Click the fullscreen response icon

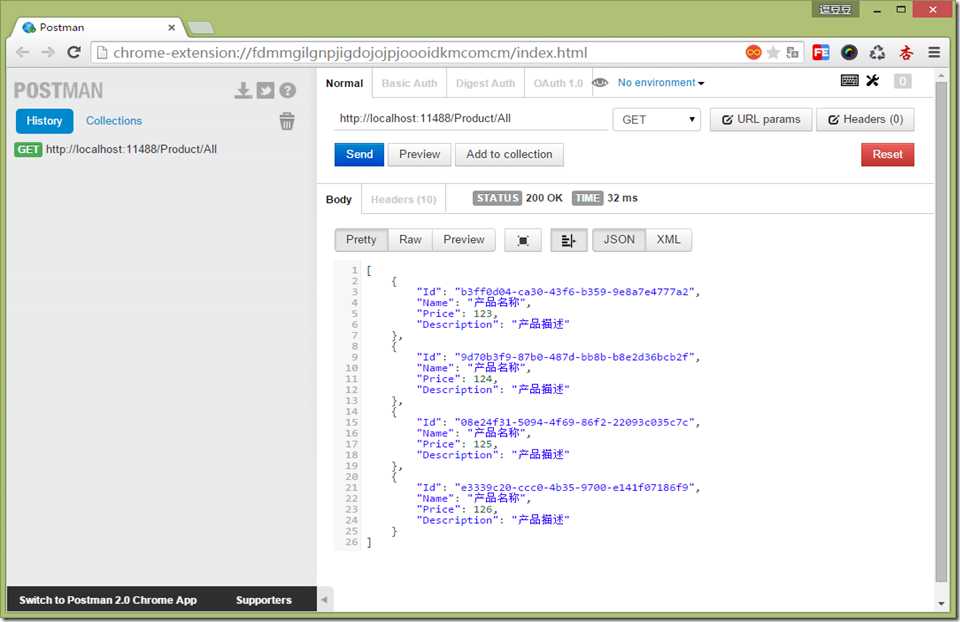(x=523, y=241)
